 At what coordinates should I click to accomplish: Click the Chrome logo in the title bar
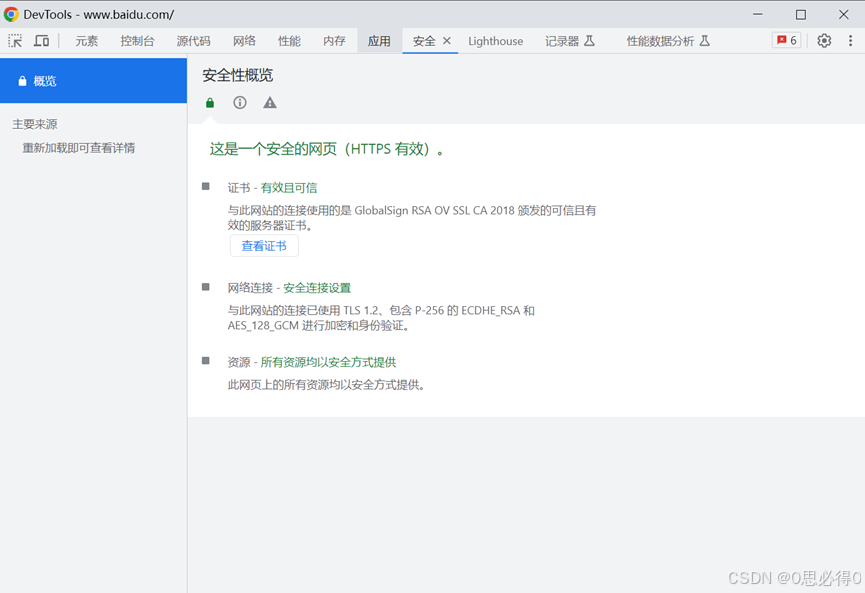(11, 14)
